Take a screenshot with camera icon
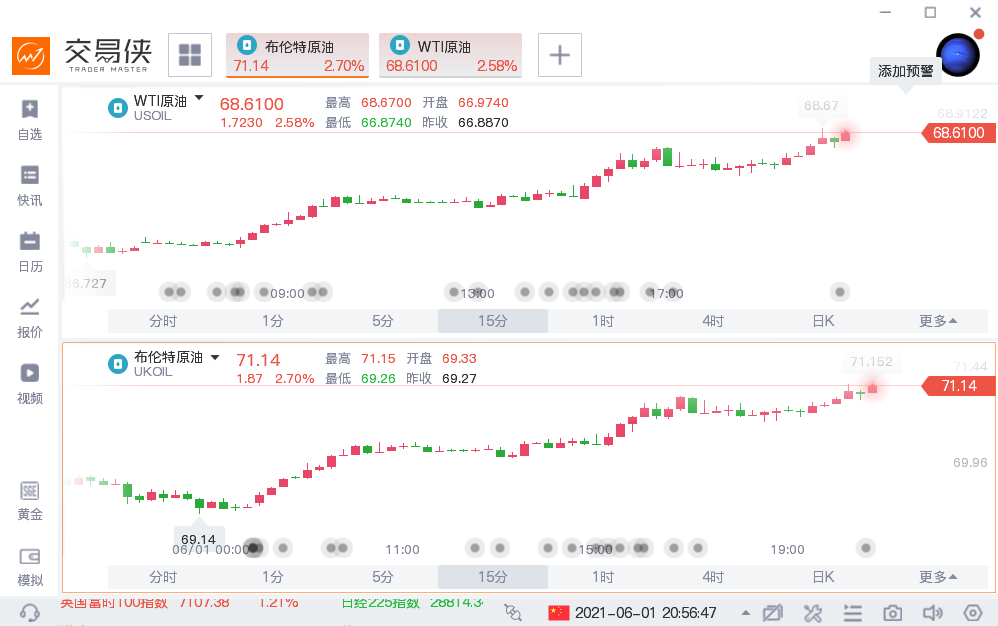The image size is (998, 626). (x=892, y=613)
